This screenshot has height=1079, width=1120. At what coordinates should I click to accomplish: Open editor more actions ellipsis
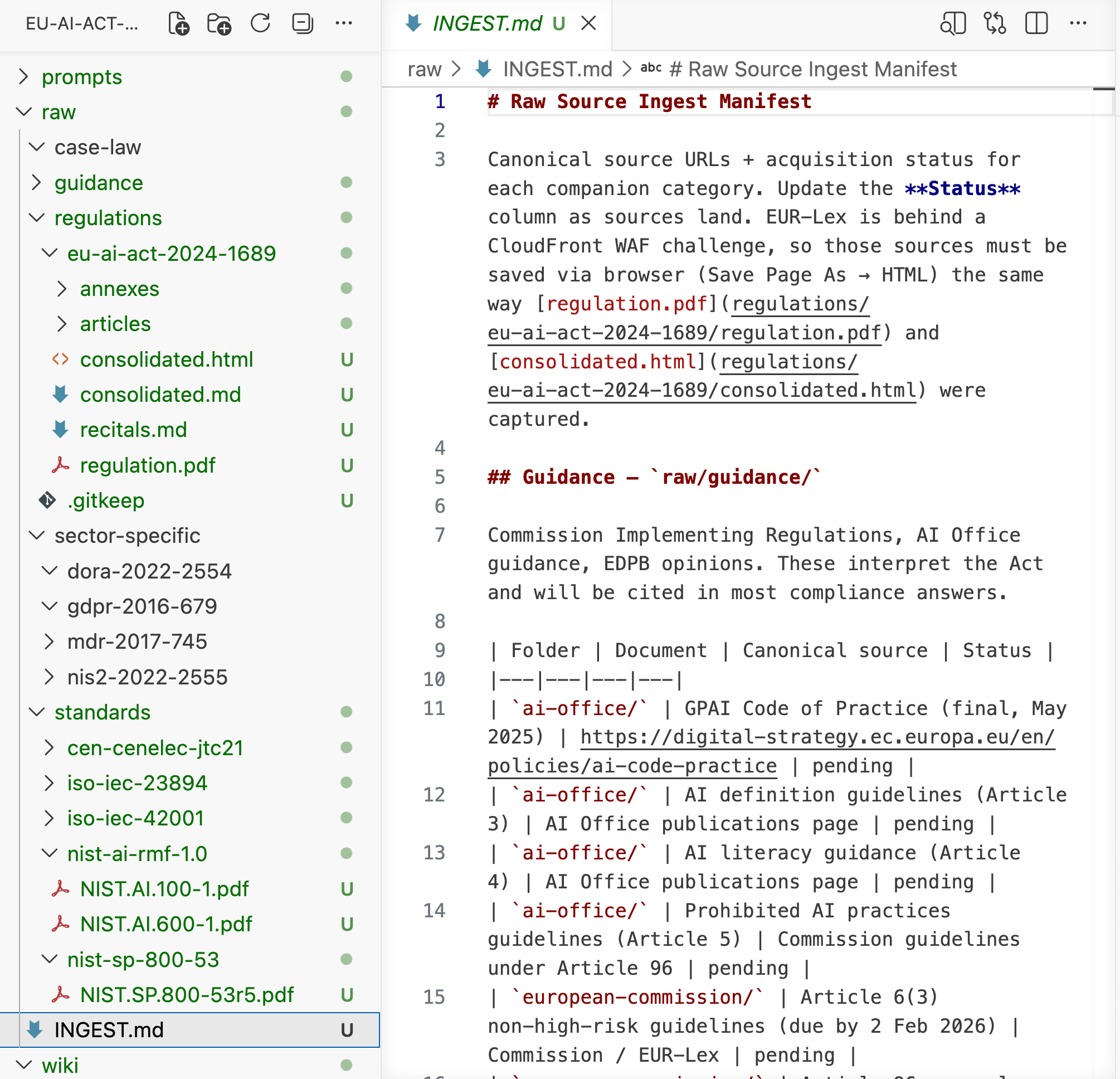(1078, 23)
